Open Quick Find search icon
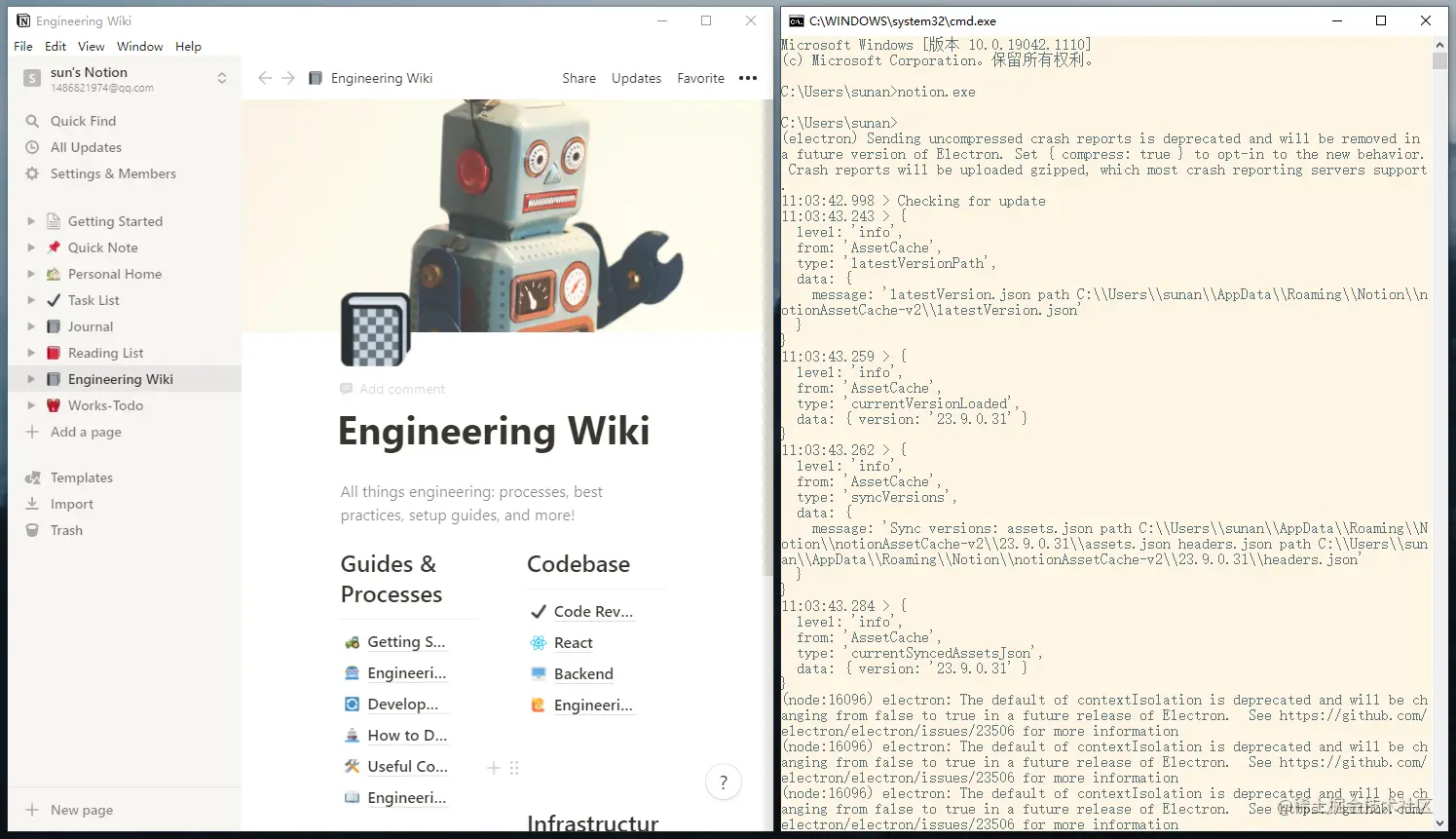1456x839 pixels. click(x=32, y=121)
